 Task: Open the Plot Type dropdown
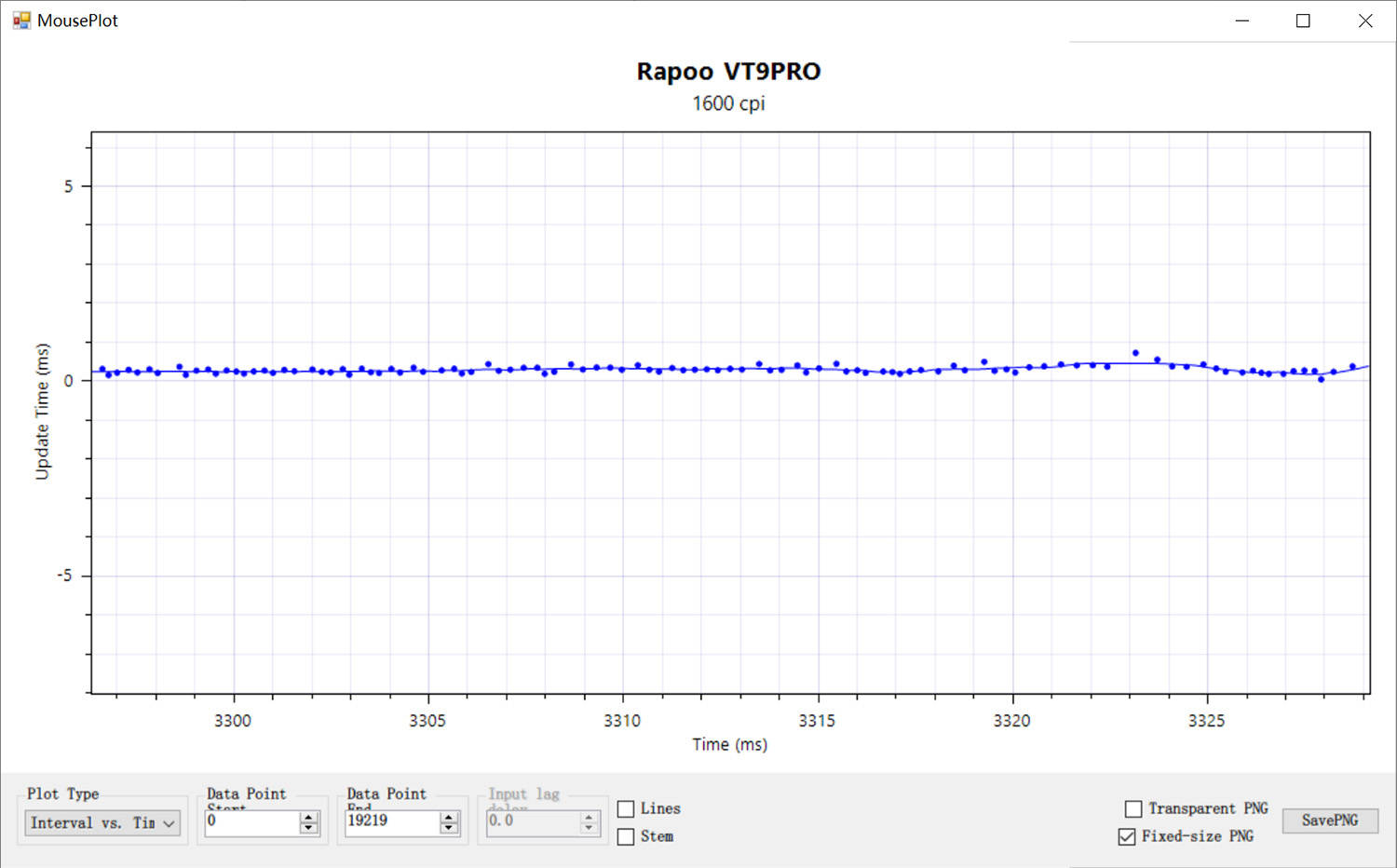click(x=102, y=822)
